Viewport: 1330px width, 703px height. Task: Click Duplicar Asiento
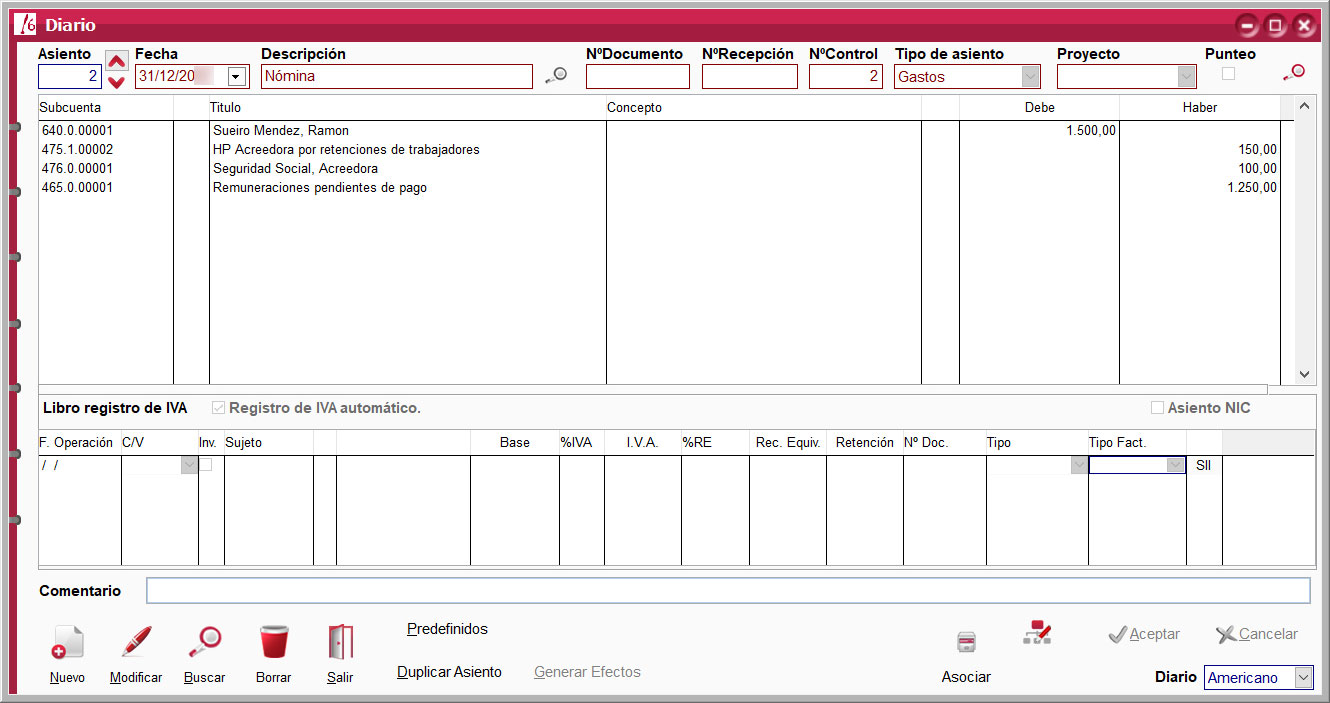(x=449, y=672)
